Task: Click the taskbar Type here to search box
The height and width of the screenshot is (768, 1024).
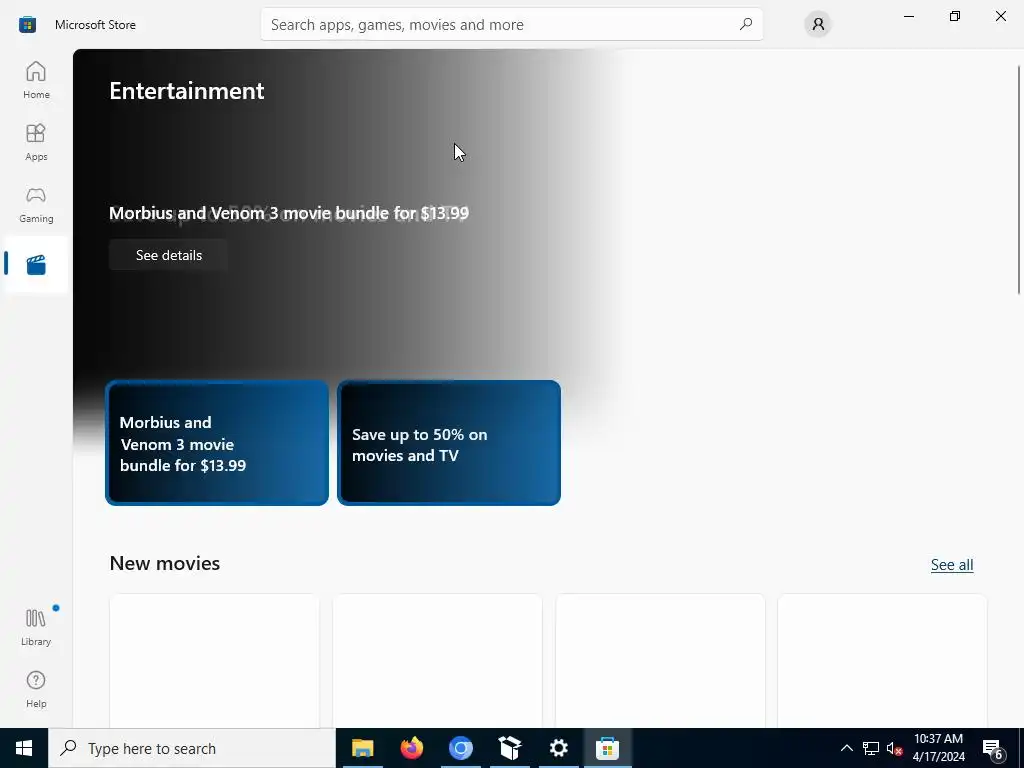Action: click(192, 748)
